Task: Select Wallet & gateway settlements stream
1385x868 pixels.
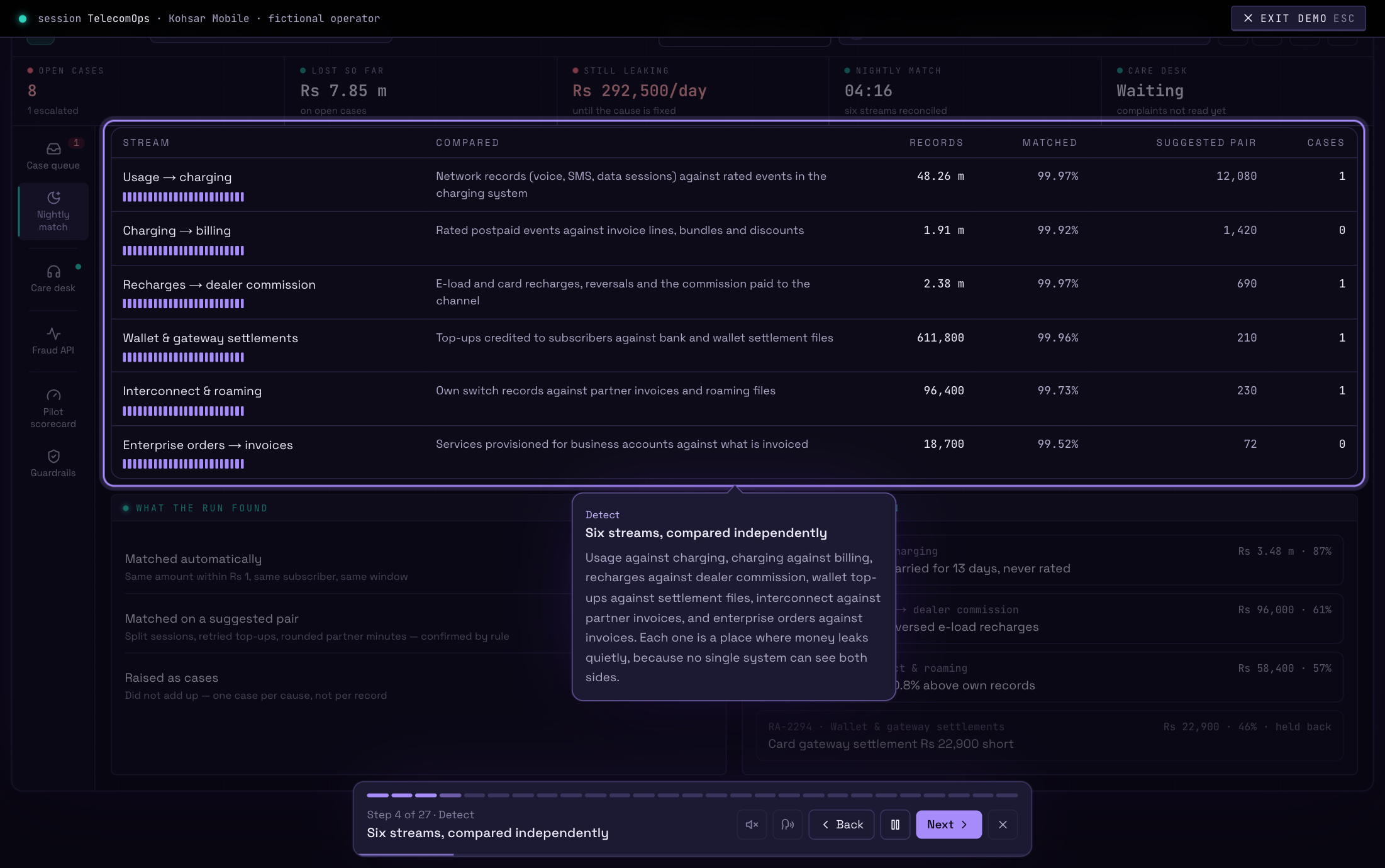Action: coord(210,338)
